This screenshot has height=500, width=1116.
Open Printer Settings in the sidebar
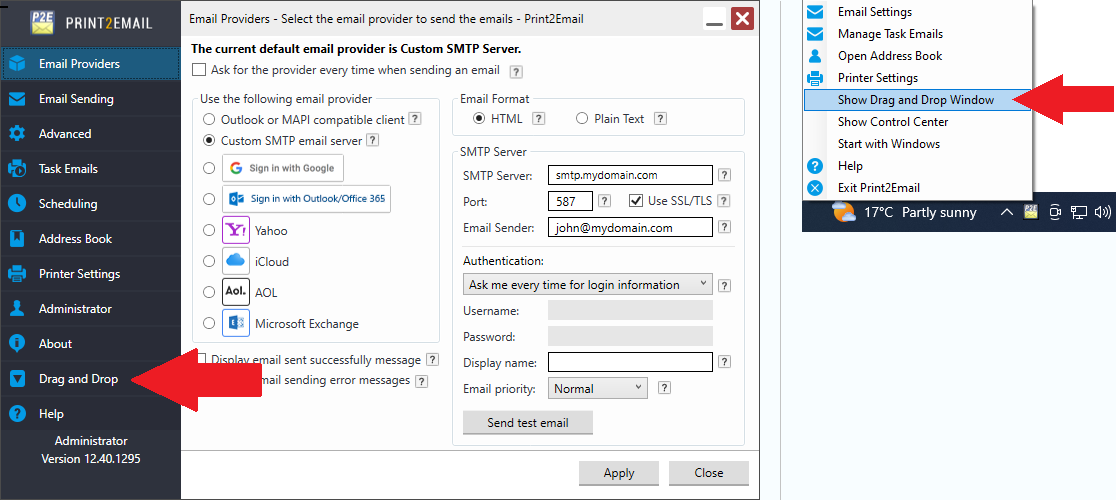click(79, 274)
